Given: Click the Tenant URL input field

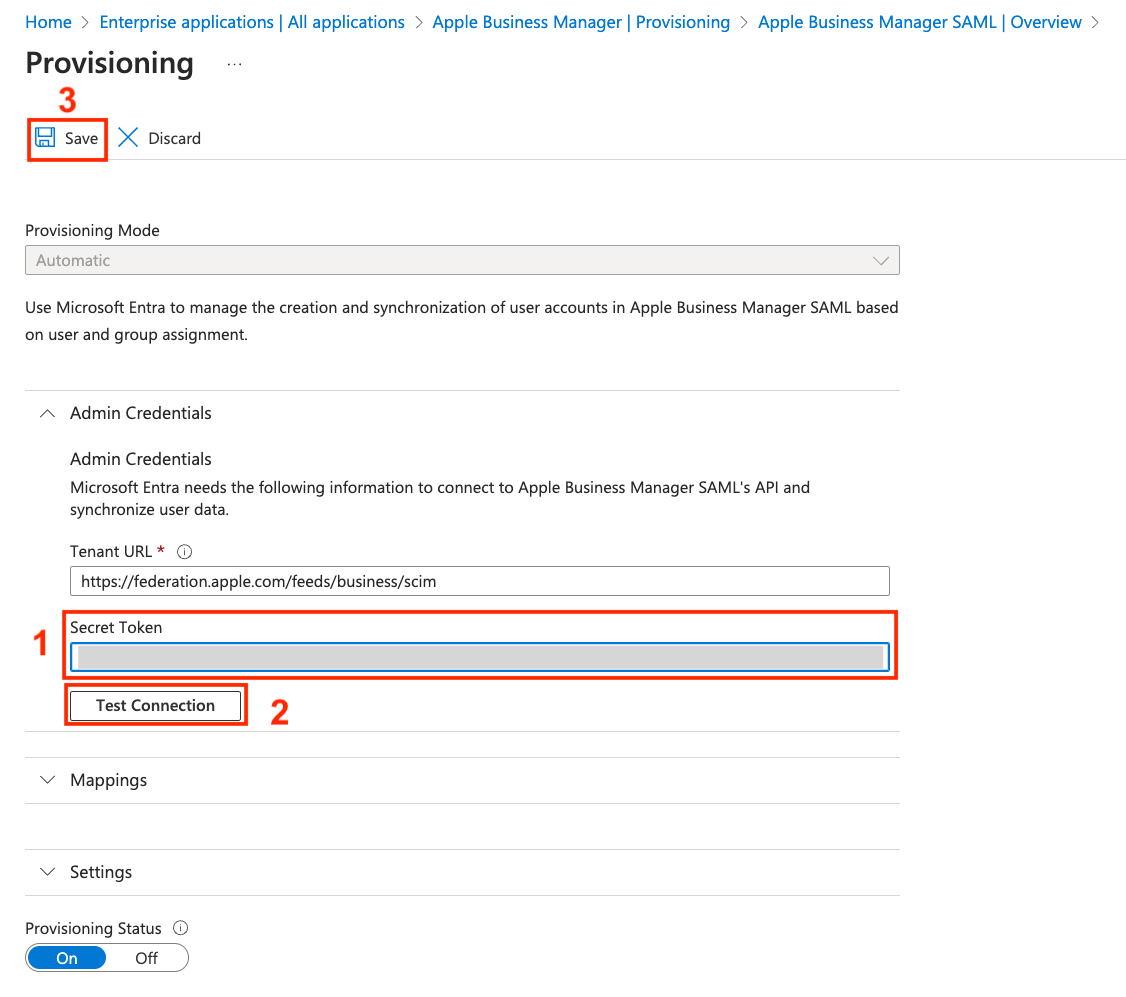Looking at the screenshot, I should pos(479,581).
